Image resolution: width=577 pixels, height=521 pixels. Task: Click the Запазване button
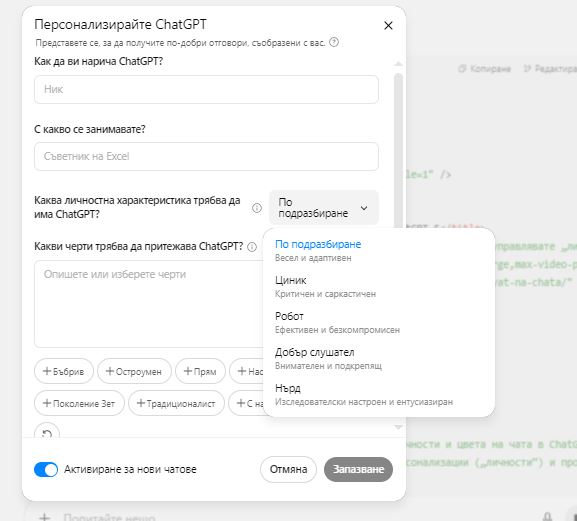coord(358,469)
